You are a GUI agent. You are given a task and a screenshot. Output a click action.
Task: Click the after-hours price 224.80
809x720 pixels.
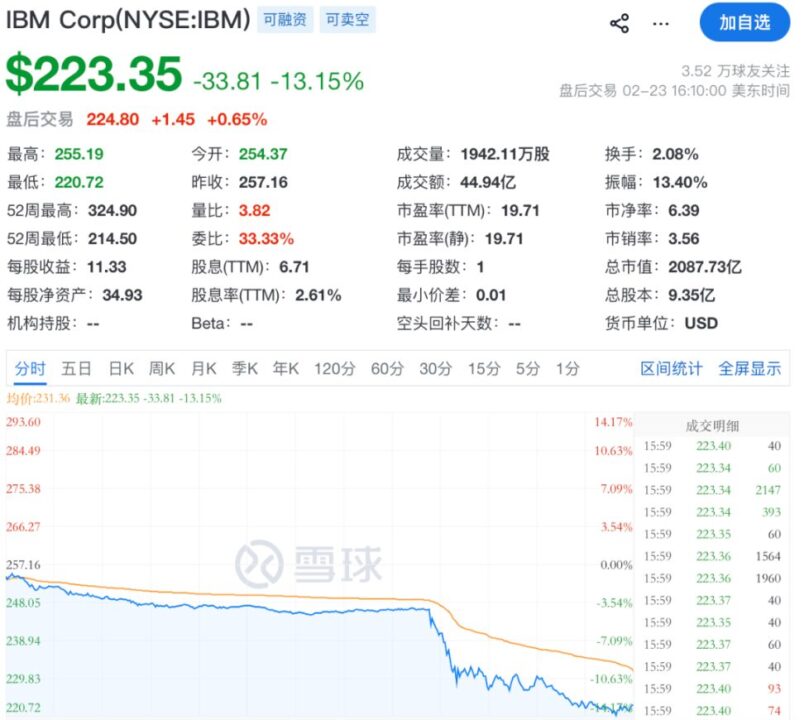click(x=112, y=120)
